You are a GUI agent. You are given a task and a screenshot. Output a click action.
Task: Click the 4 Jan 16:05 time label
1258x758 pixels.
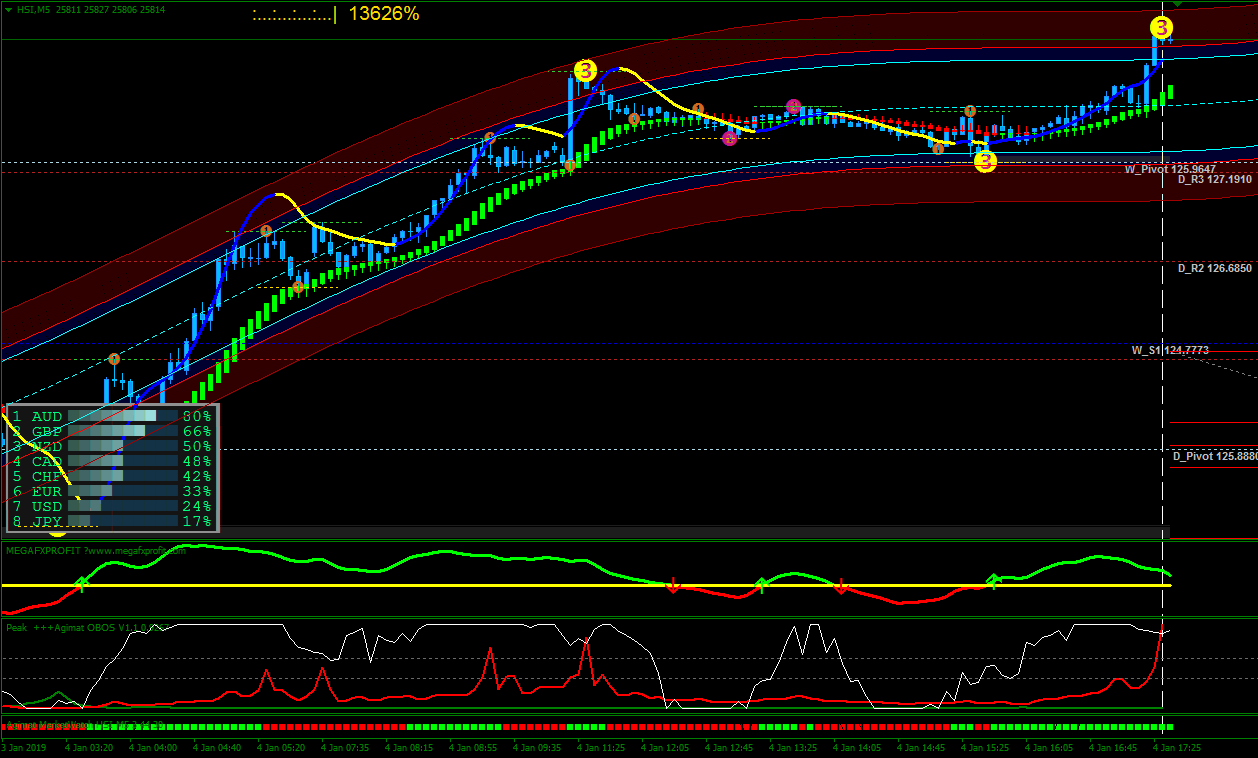tap(1049, 747)
